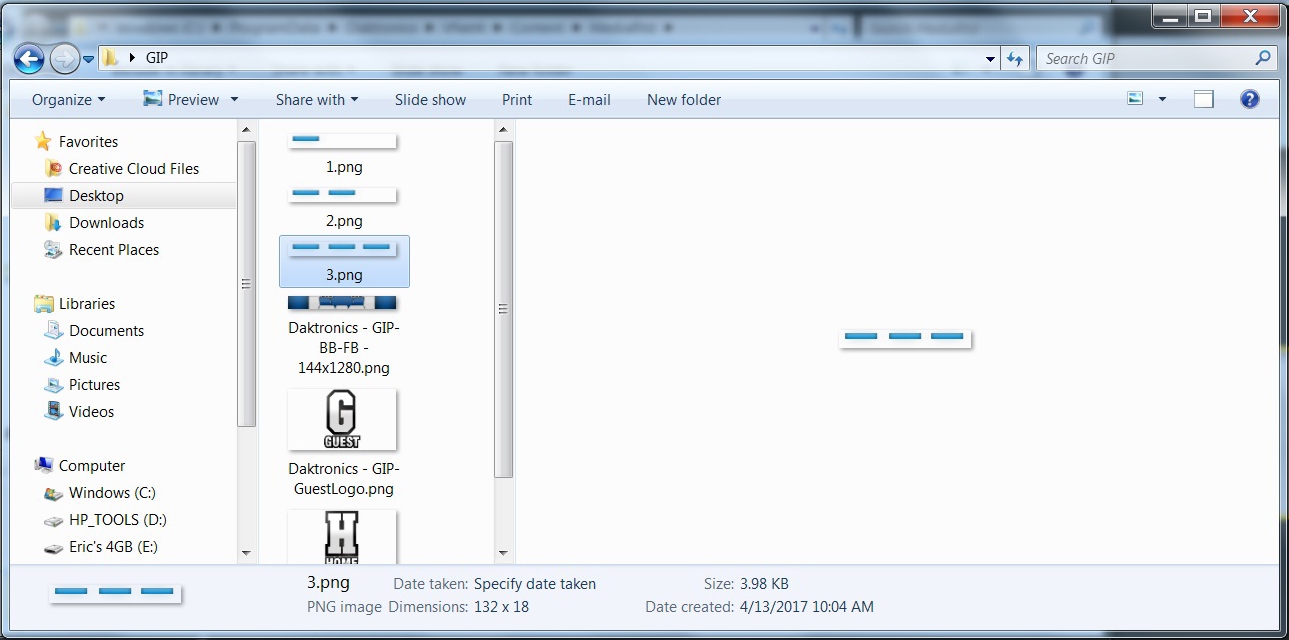Image resolution: width=1289 pixels, height=640 pixels.
Task: Open the view options dropdown arrow
Action: pos(1162,99)
